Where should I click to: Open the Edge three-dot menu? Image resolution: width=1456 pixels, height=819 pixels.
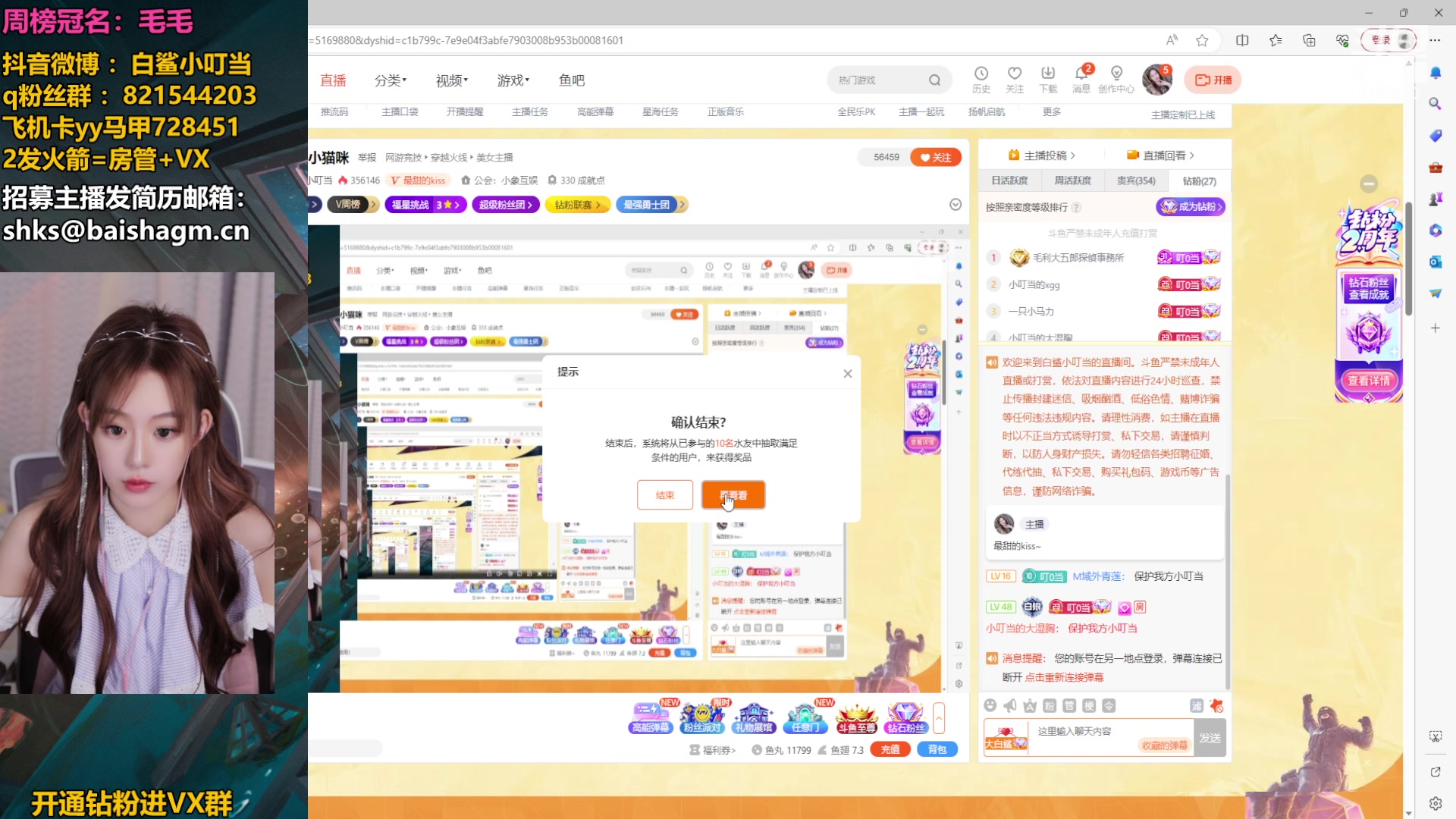tap(1435, 40)
